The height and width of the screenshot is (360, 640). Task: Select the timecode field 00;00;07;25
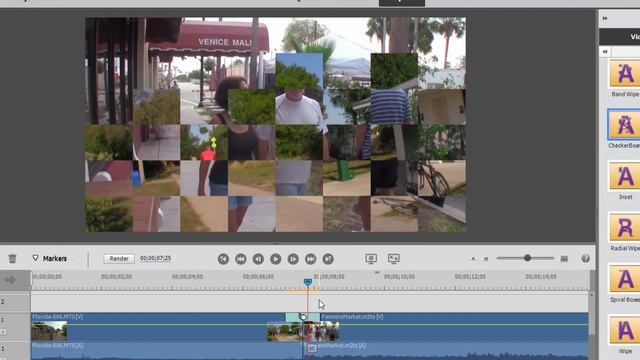coord(156,258)
